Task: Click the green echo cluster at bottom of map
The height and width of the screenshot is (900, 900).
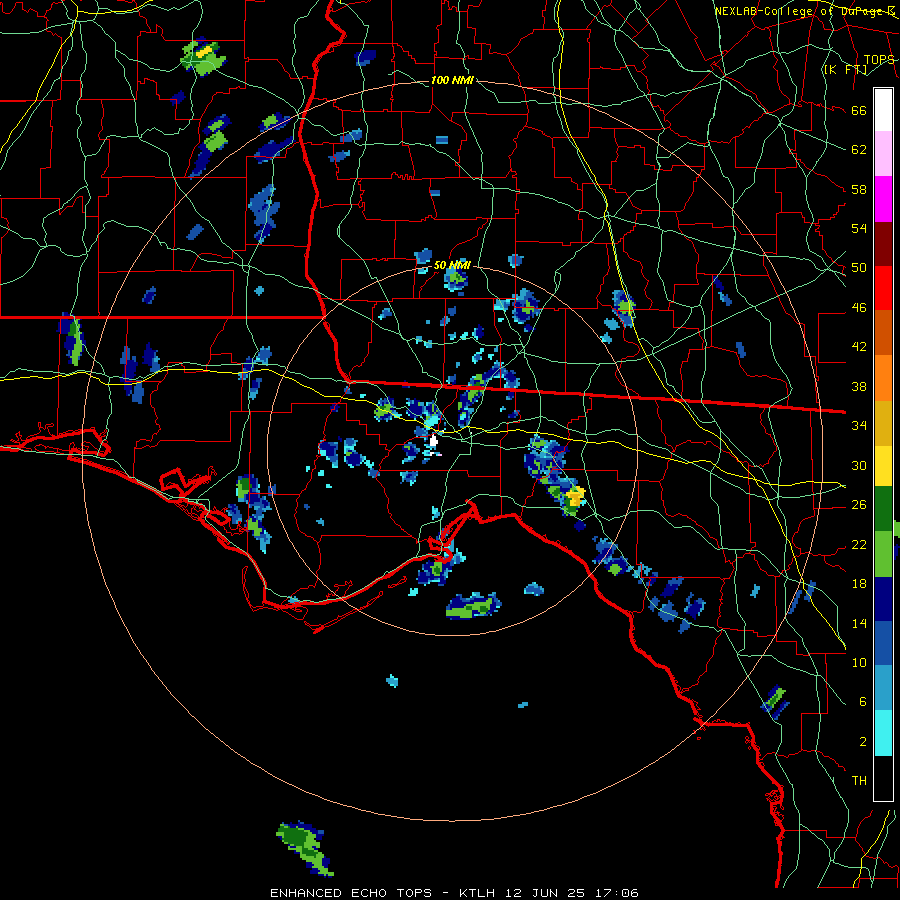Action: click(304, 848)
